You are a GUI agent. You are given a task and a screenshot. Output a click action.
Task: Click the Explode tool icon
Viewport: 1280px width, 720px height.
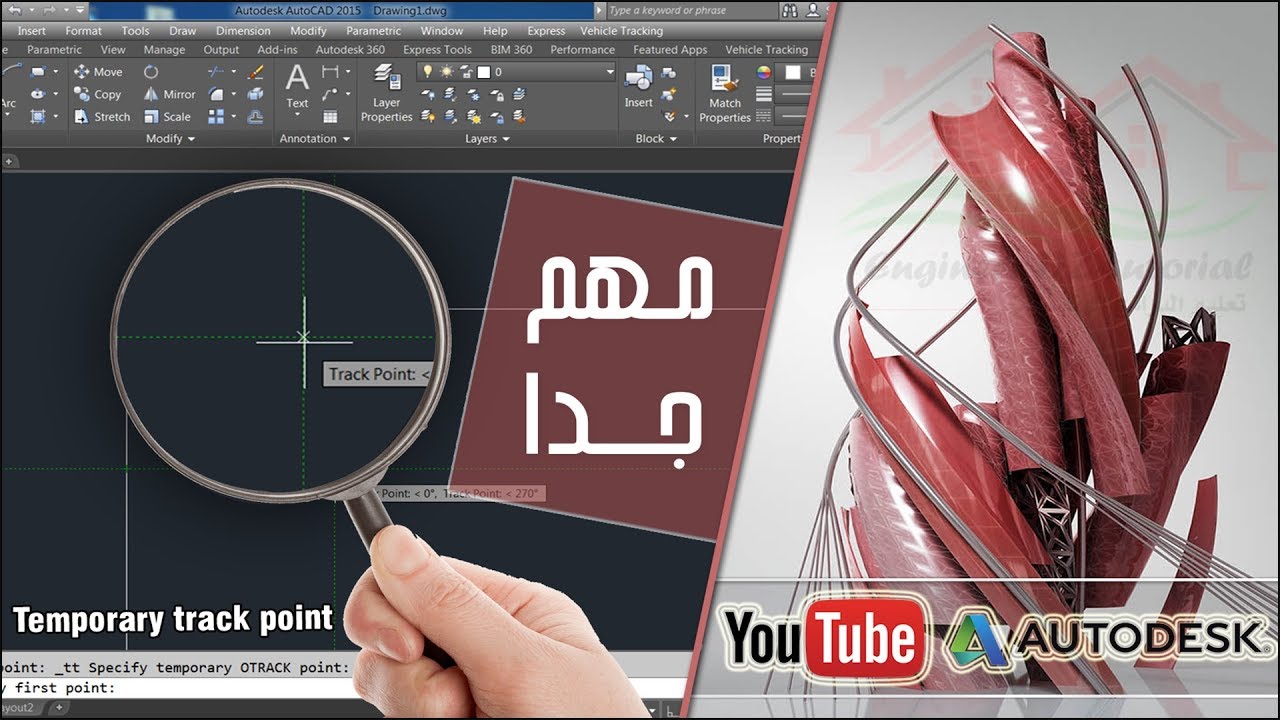pos(255,94)
